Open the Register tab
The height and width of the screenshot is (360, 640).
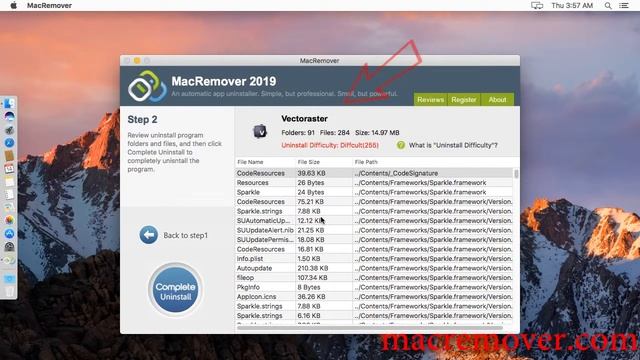[464, 100]
